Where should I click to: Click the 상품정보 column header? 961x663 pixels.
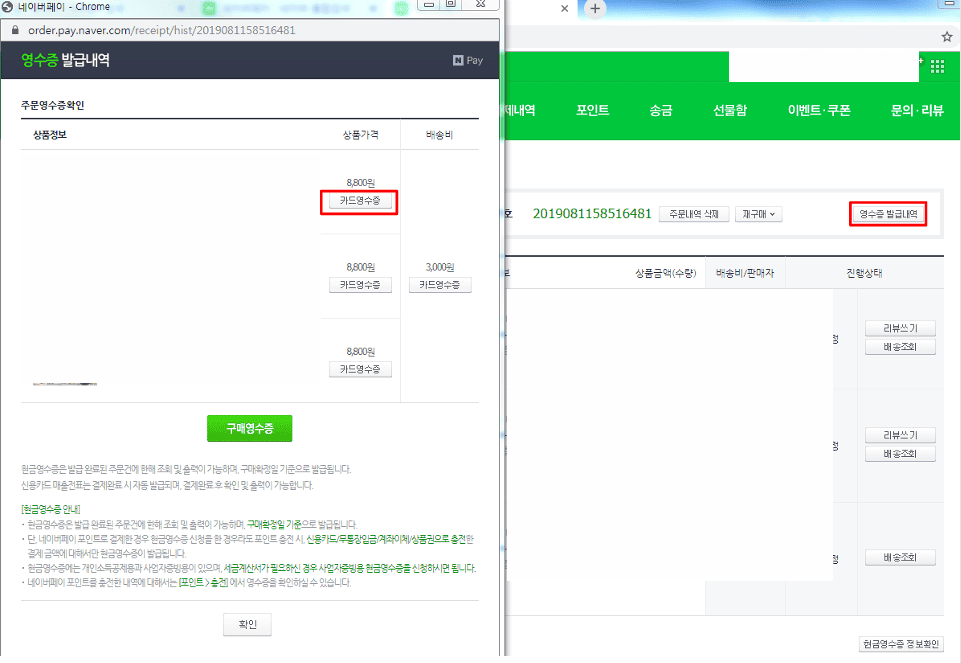click(50, 135)
